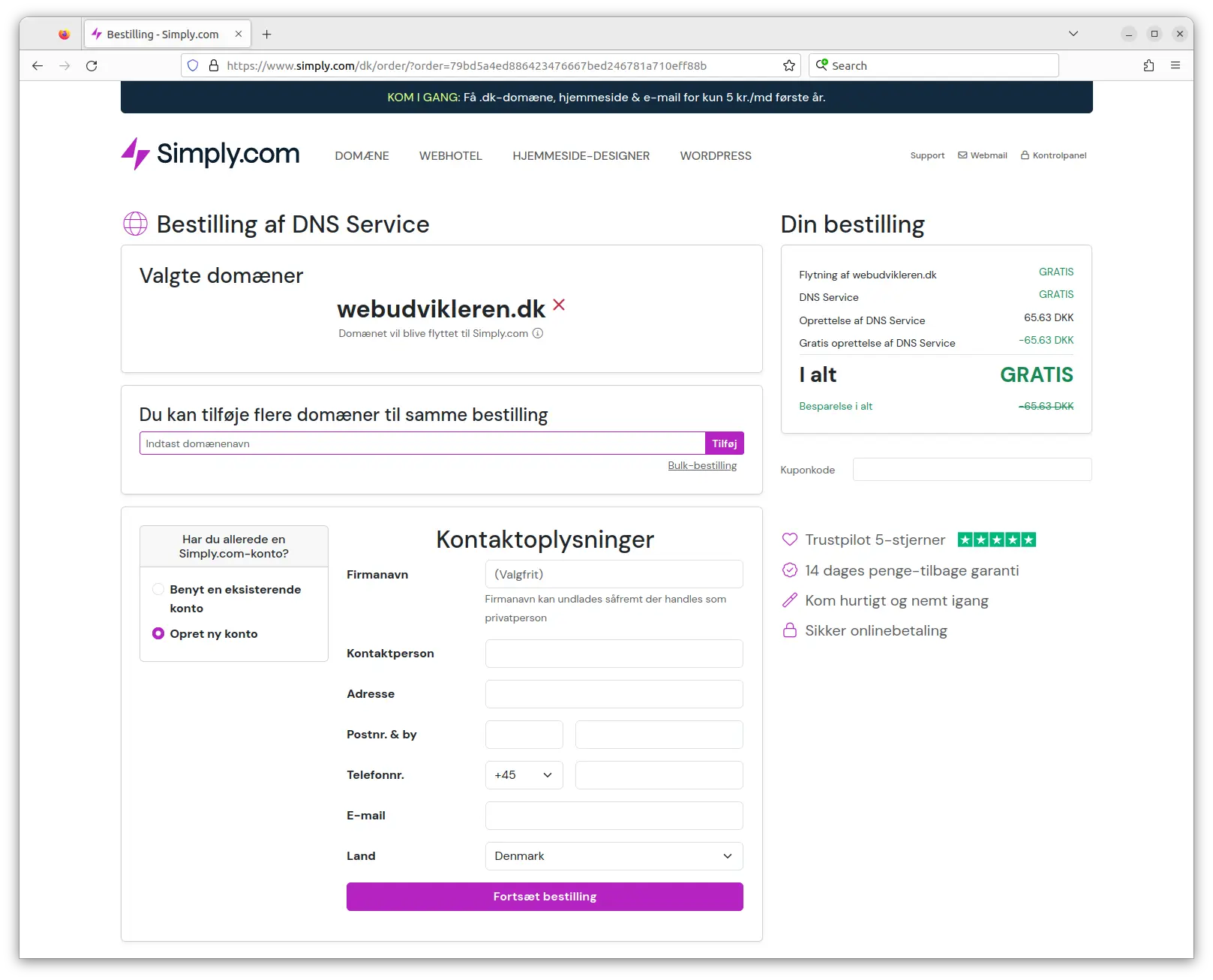Screen dimensions: 1213x980
Task: Click the info icon next to domain transfer note
Action: [x=538, y=333]
